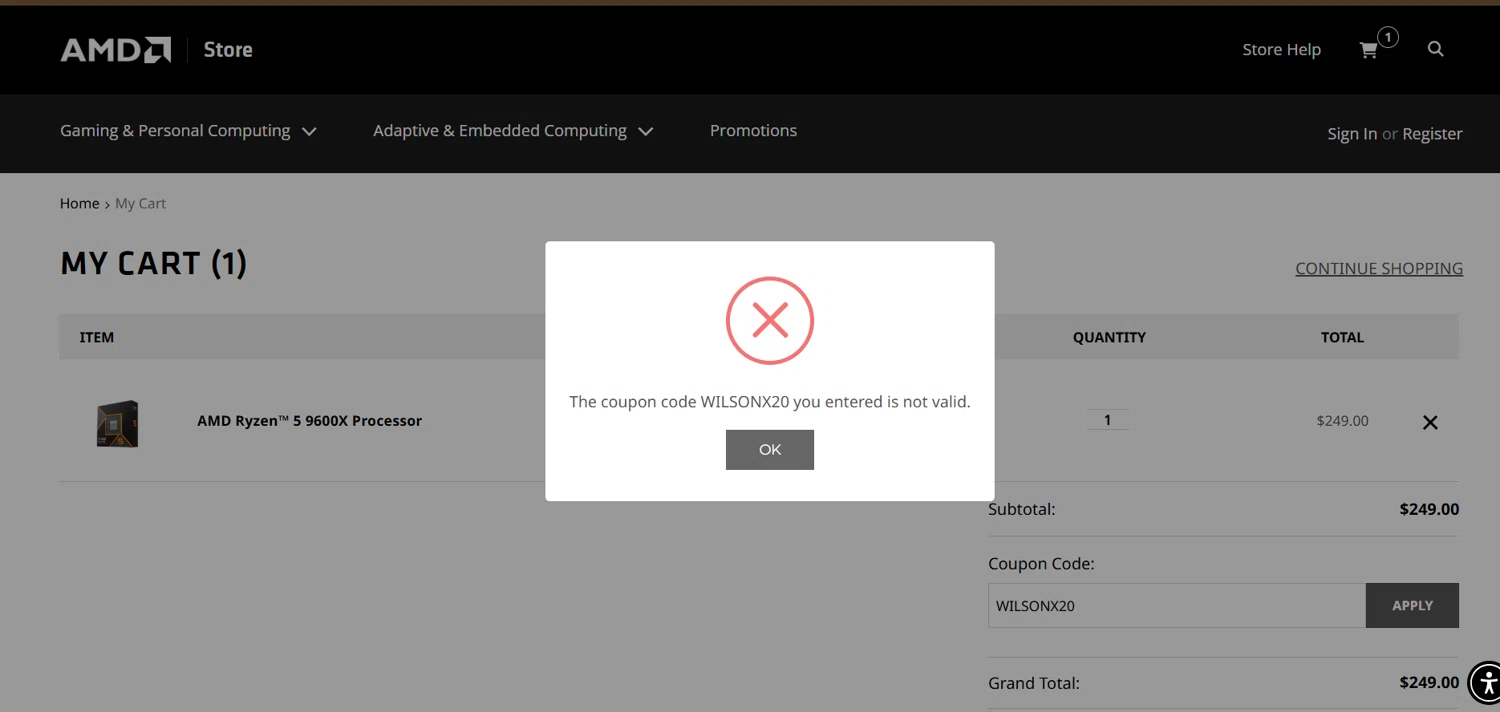
Task: Click the Coupon Code: label
Action: tap(1041, 564)
